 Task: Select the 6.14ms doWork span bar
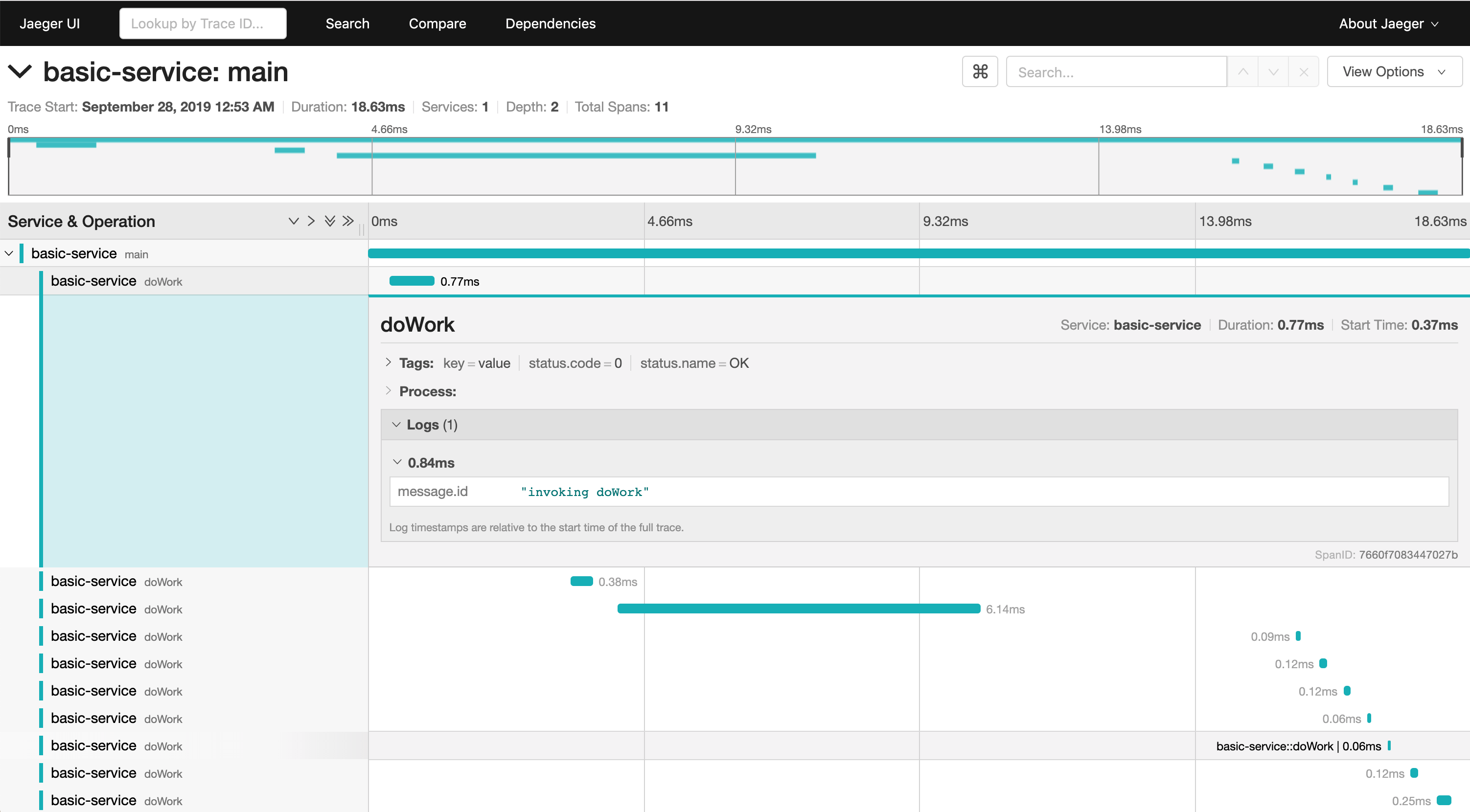coord(799,609)
